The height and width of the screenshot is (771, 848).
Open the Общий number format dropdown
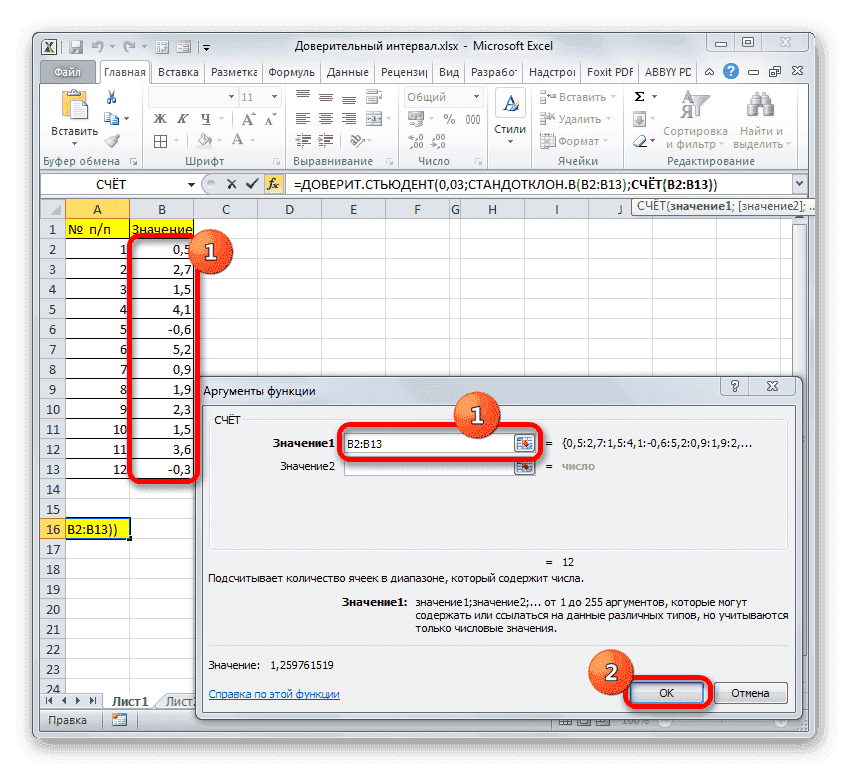pyautogui.click(x=476, y=96)
